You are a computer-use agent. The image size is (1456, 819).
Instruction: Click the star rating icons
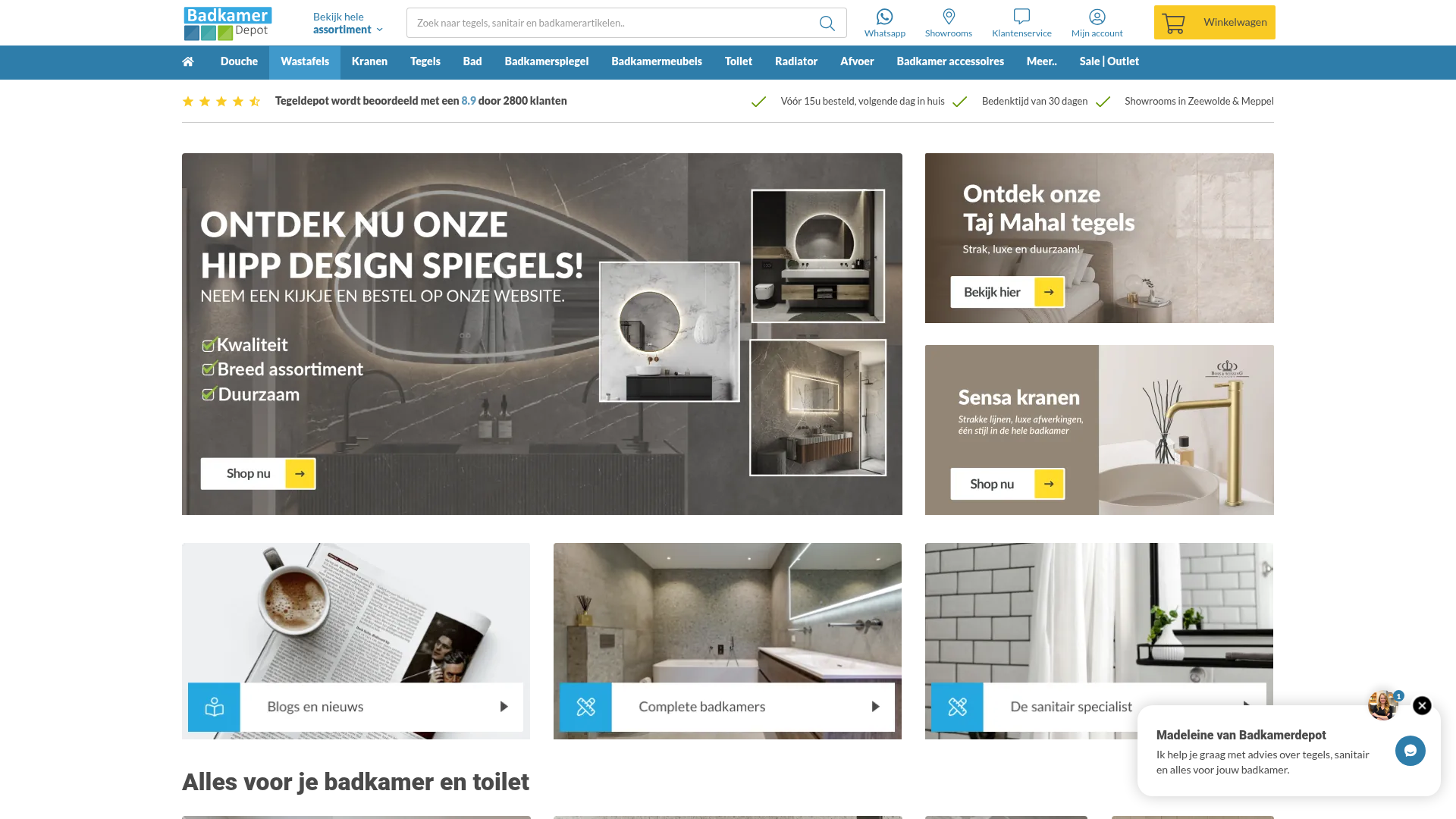coord(221,101)
